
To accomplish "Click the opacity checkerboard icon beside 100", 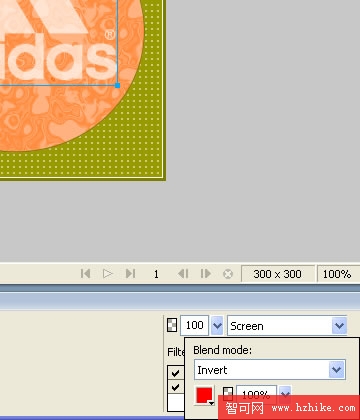I will tap(172, 325).
